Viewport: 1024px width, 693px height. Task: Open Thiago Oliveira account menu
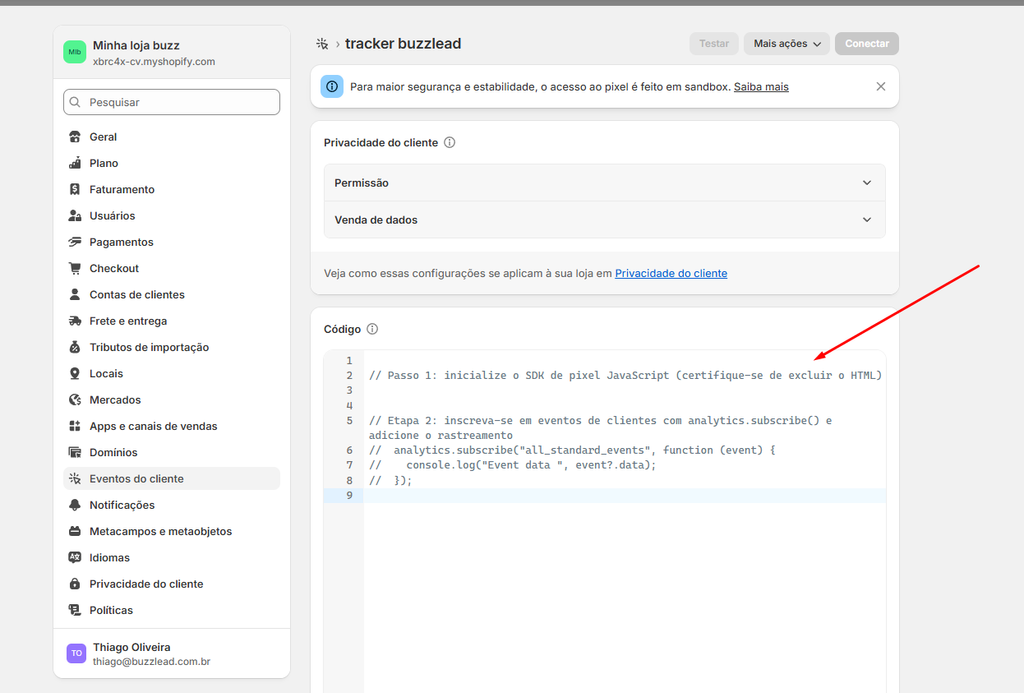pos(171,653)
